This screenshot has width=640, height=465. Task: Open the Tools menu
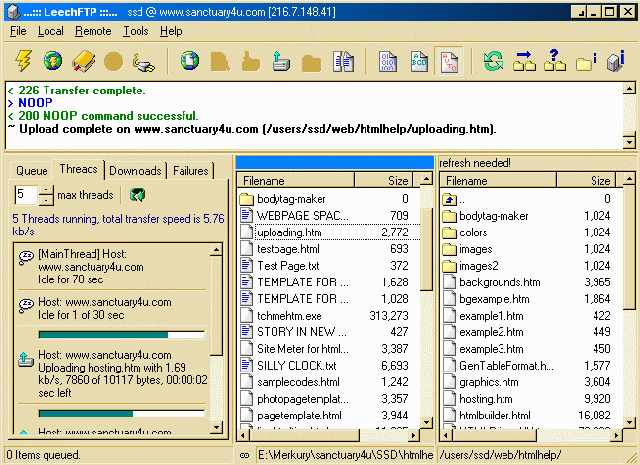(136, 31)
